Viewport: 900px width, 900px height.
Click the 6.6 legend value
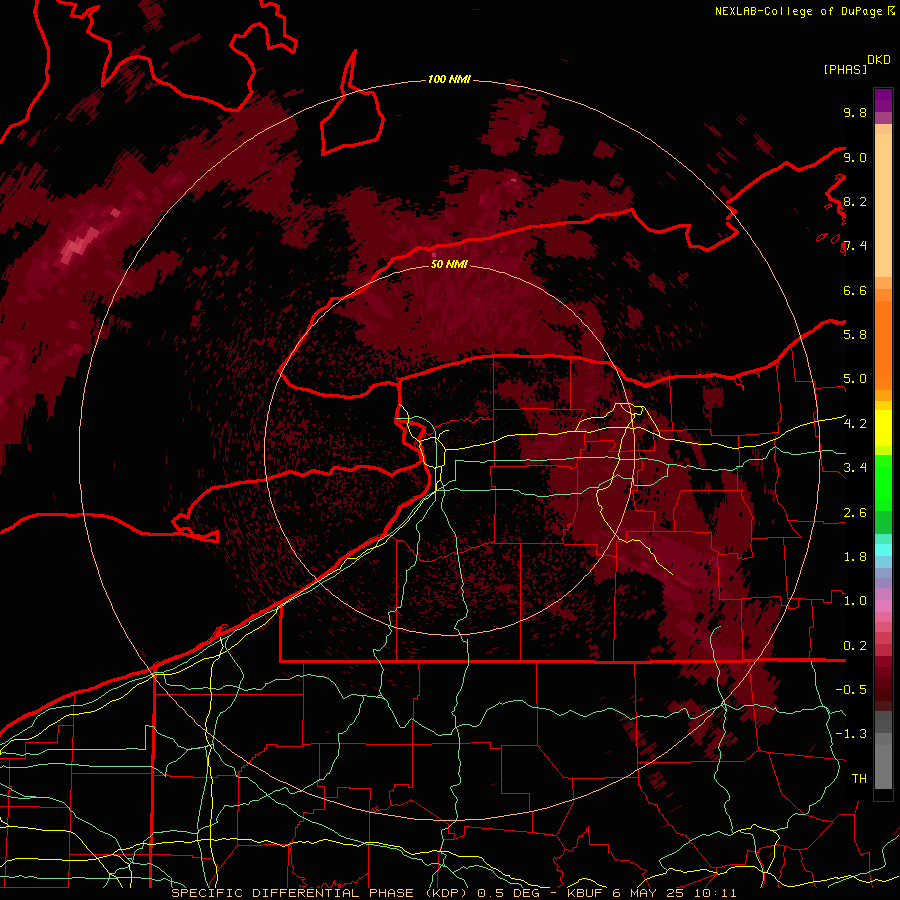[855, 290]
